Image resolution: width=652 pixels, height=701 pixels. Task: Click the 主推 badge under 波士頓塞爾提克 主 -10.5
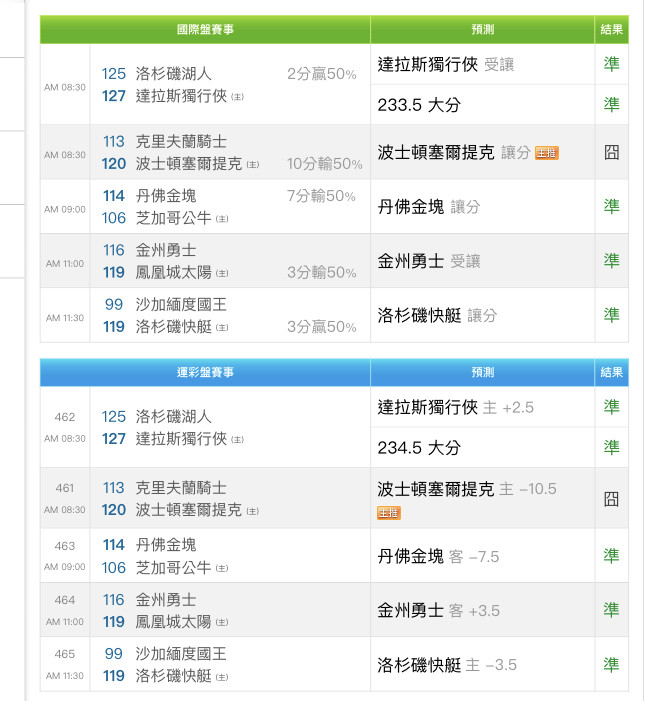point(389,513)
